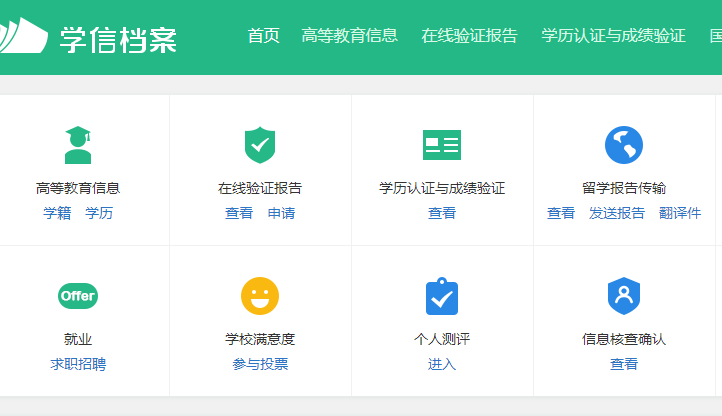Click the 高等教育信息 card title
Image resolution: width=722 pixels, height=416 pixels.
click(78, 188)
